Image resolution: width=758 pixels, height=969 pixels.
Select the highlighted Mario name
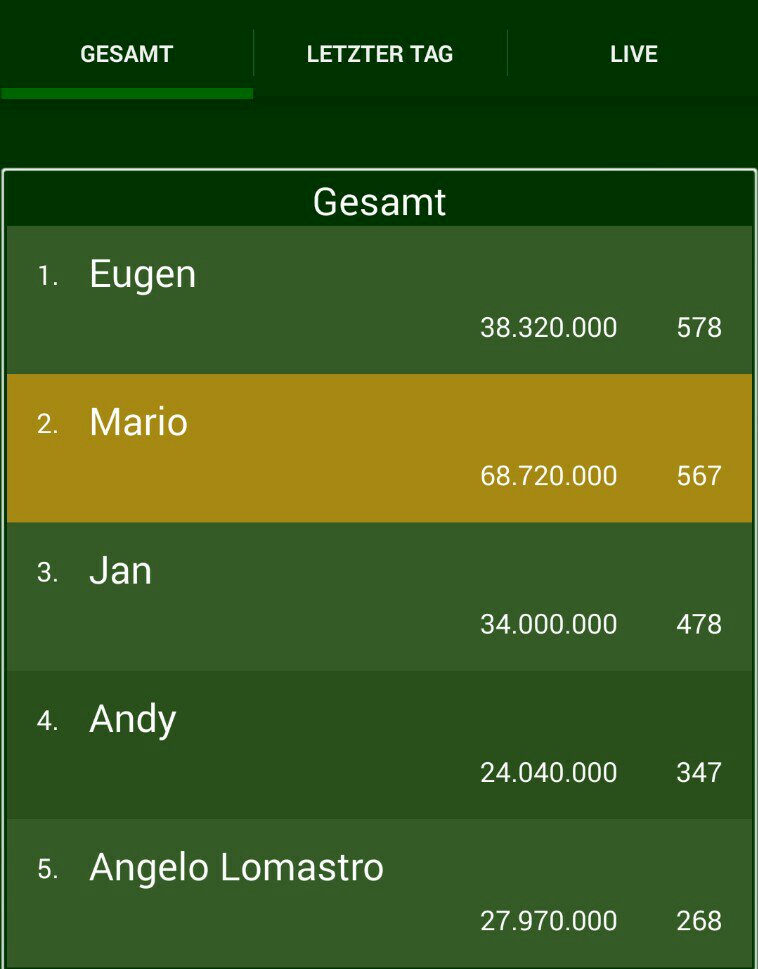coord(138,422)
